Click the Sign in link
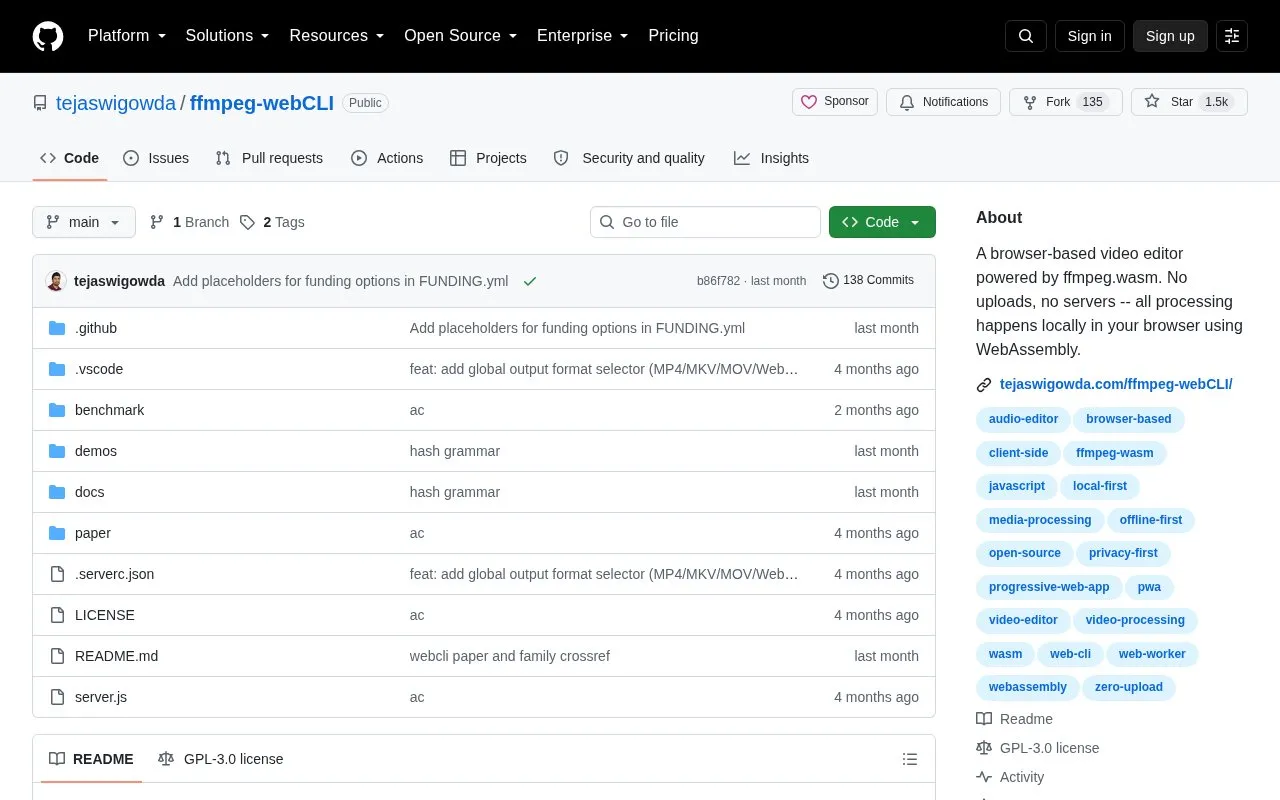Screen dimensions: 1280x800 (x=1089, y=36)
